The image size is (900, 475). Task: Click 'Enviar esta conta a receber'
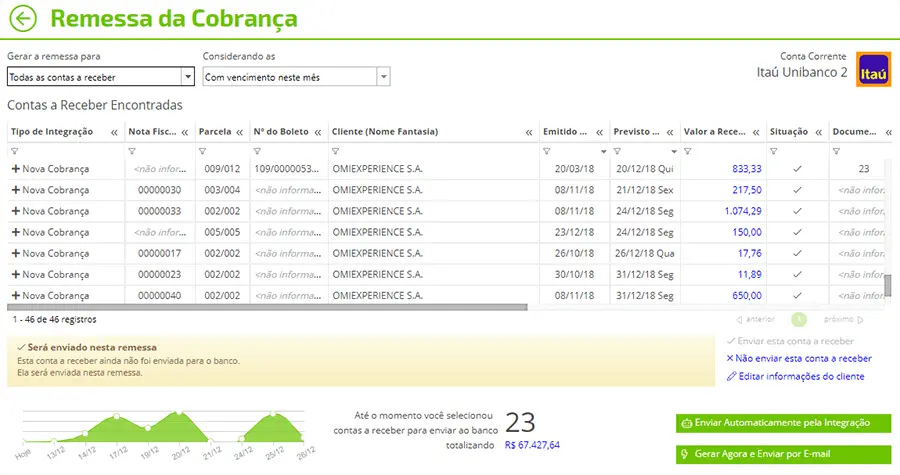(790, 341)
